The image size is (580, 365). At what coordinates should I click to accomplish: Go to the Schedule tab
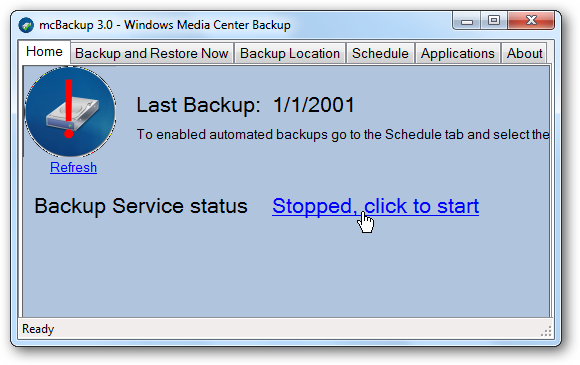pos(380,54)
